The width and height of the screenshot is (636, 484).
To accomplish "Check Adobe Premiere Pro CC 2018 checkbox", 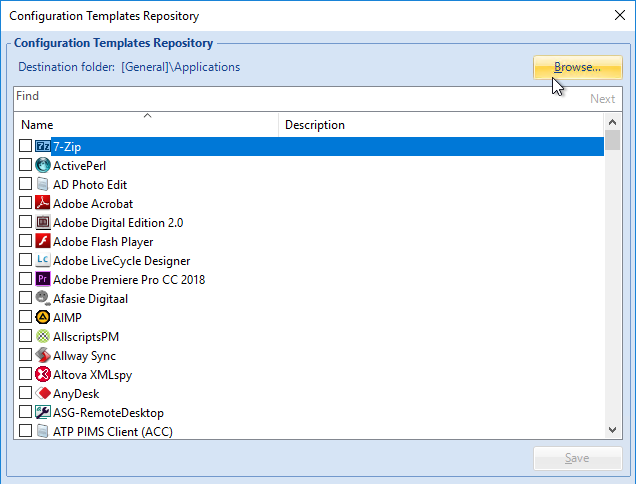I will [x=25, y=279].
